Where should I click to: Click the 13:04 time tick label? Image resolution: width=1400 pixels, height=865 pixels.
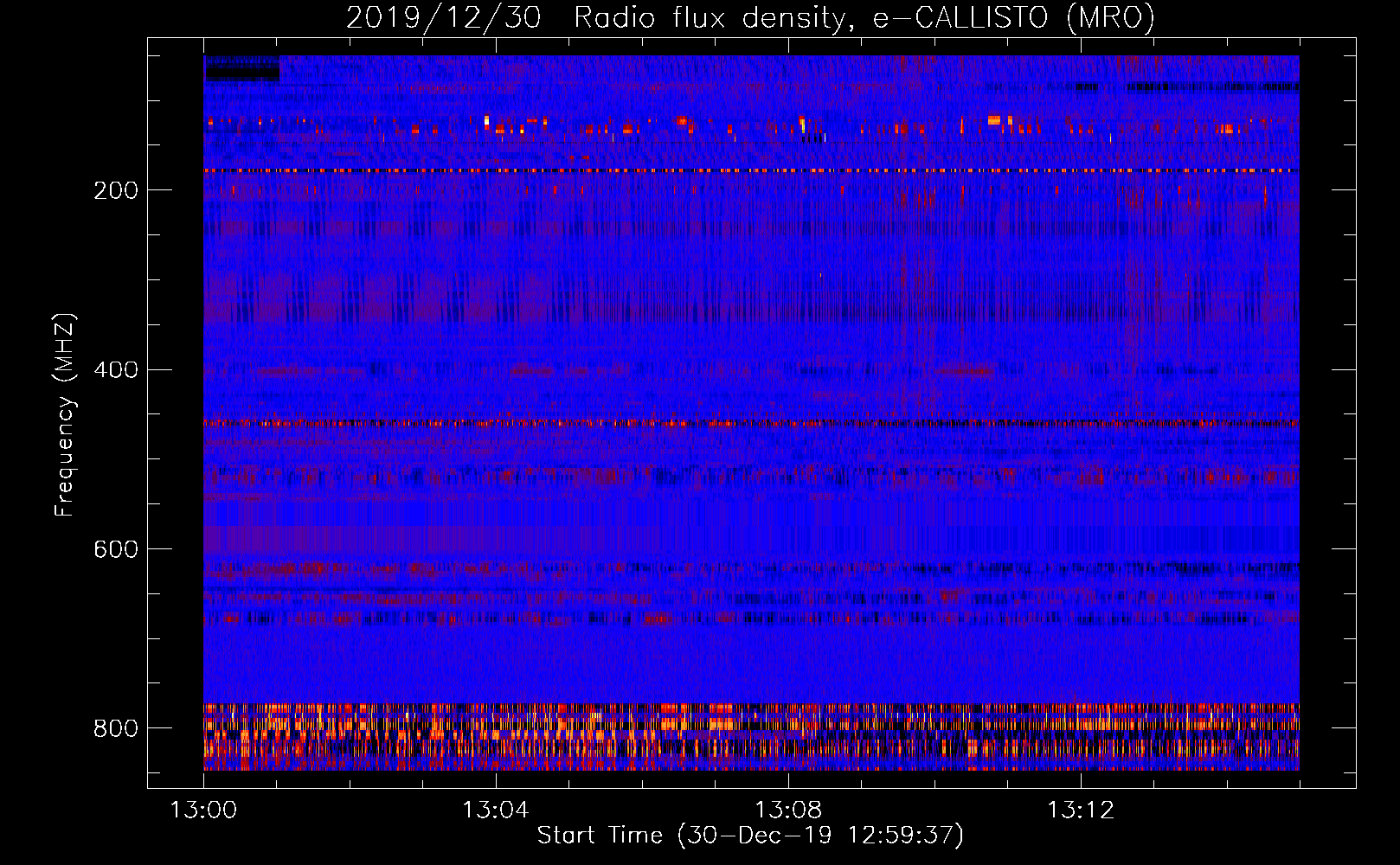pos(496,811)
